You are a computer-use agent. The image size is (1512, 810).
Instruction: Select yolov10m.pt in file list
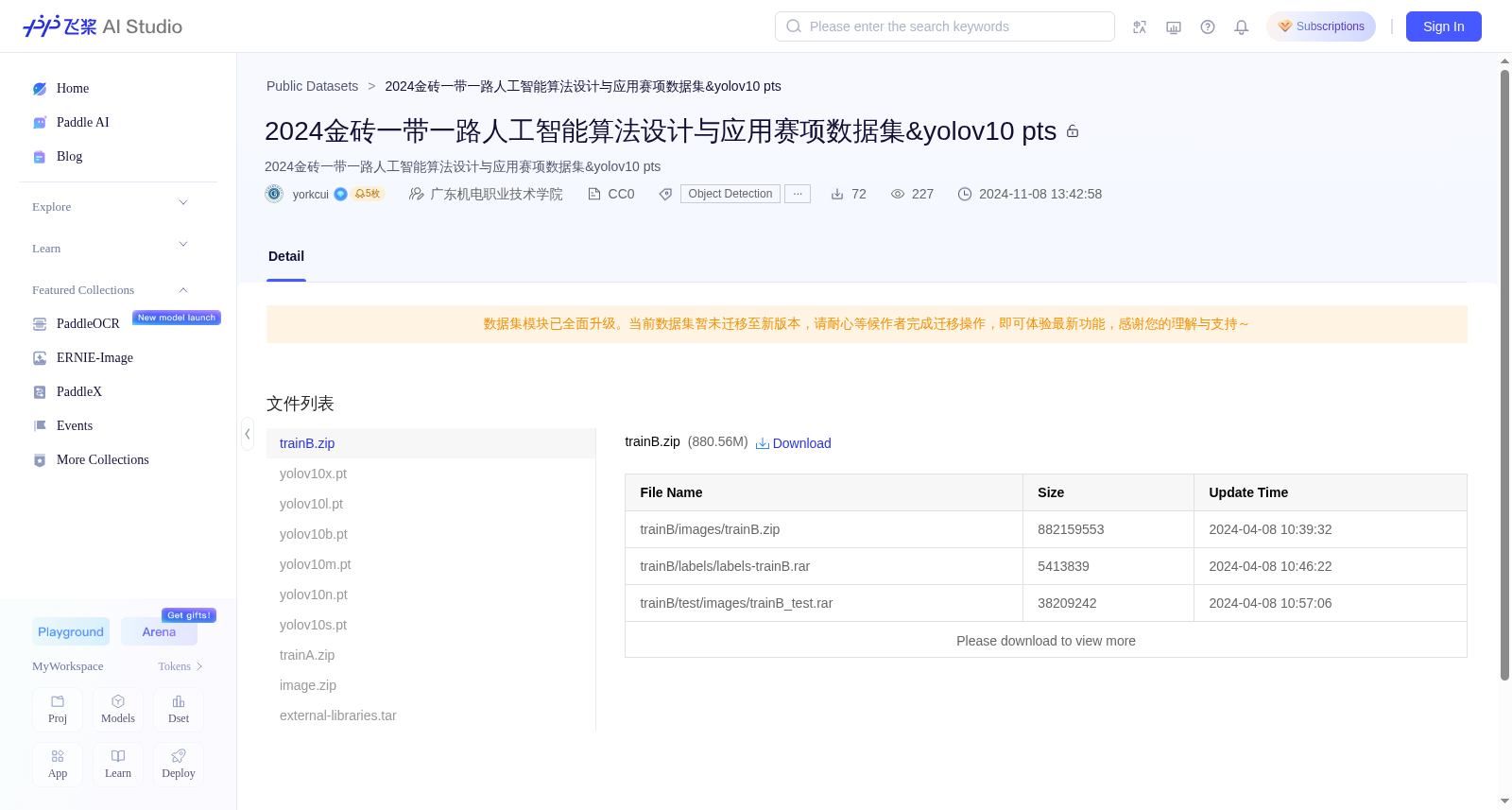click(x=431, y=564)
